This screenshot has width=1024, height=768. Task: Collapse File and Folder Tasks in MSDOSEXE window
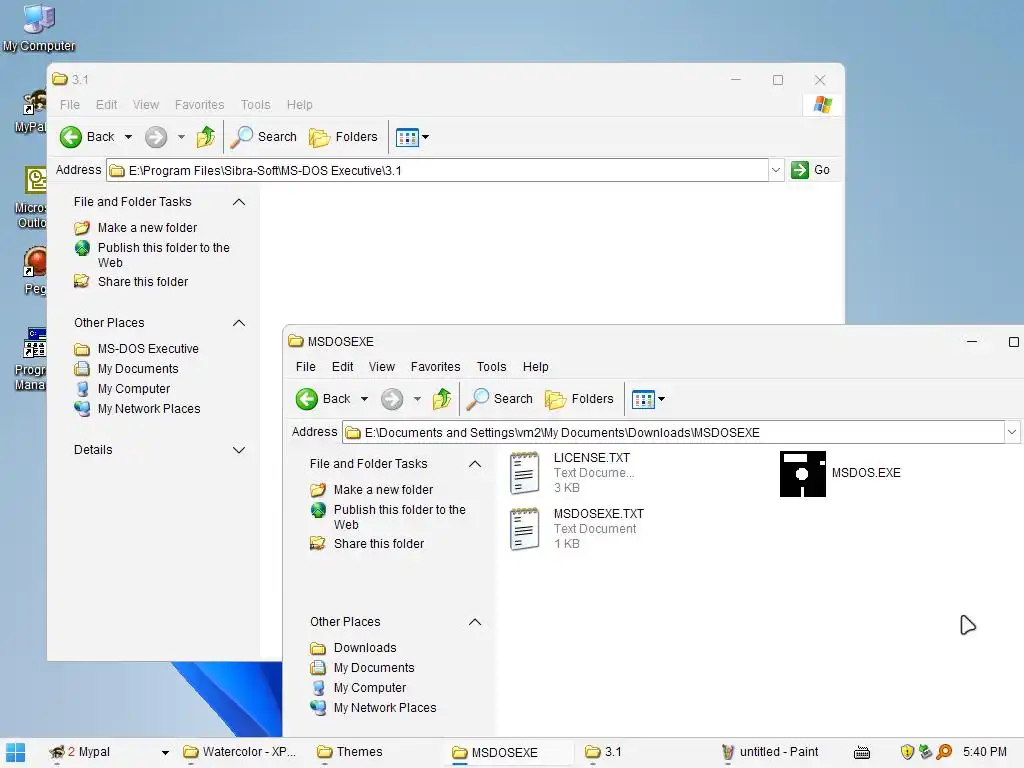pos(475,464)
